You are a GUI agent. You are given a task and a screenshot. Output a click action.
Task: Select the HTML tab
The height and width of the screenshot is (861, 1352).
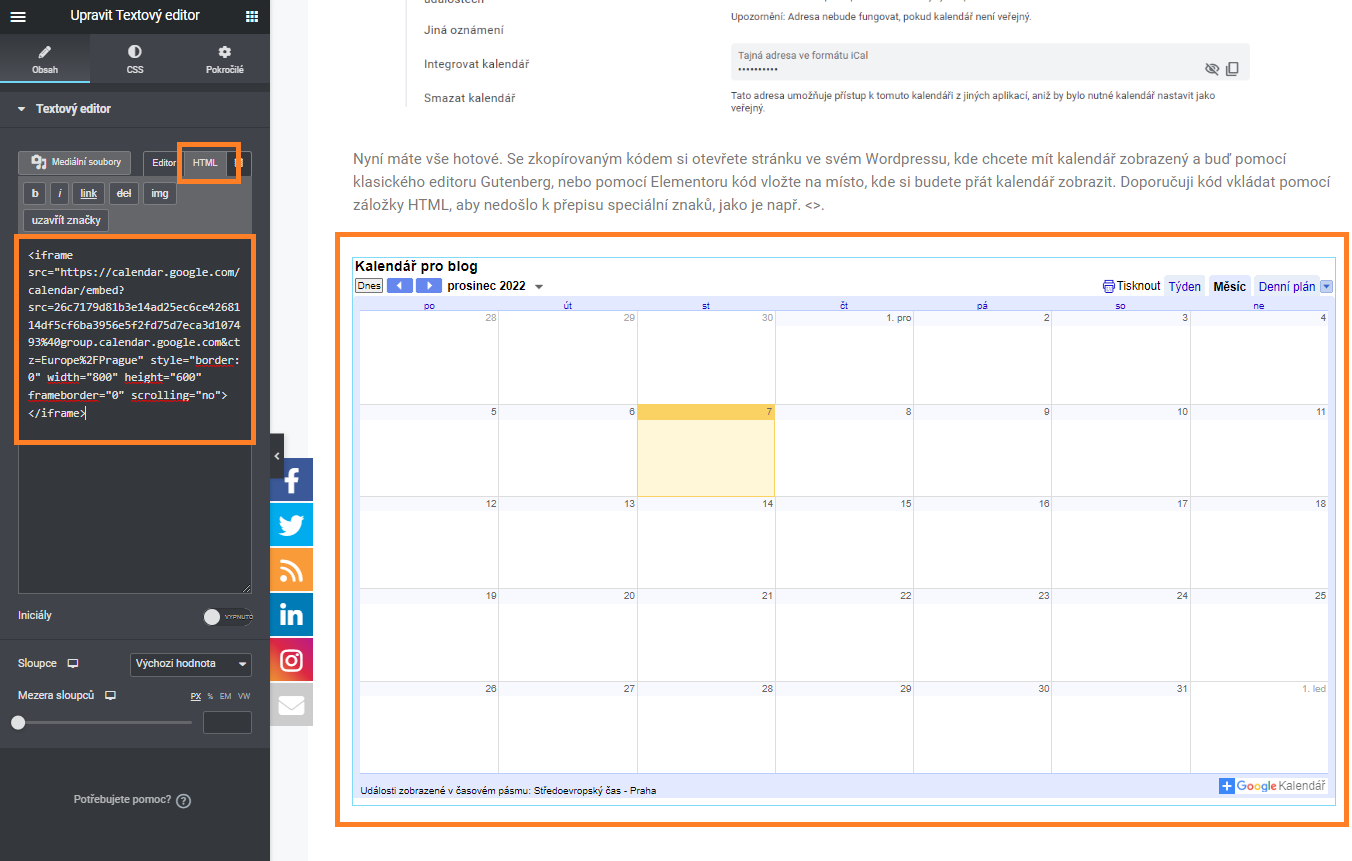click(205, 162)
